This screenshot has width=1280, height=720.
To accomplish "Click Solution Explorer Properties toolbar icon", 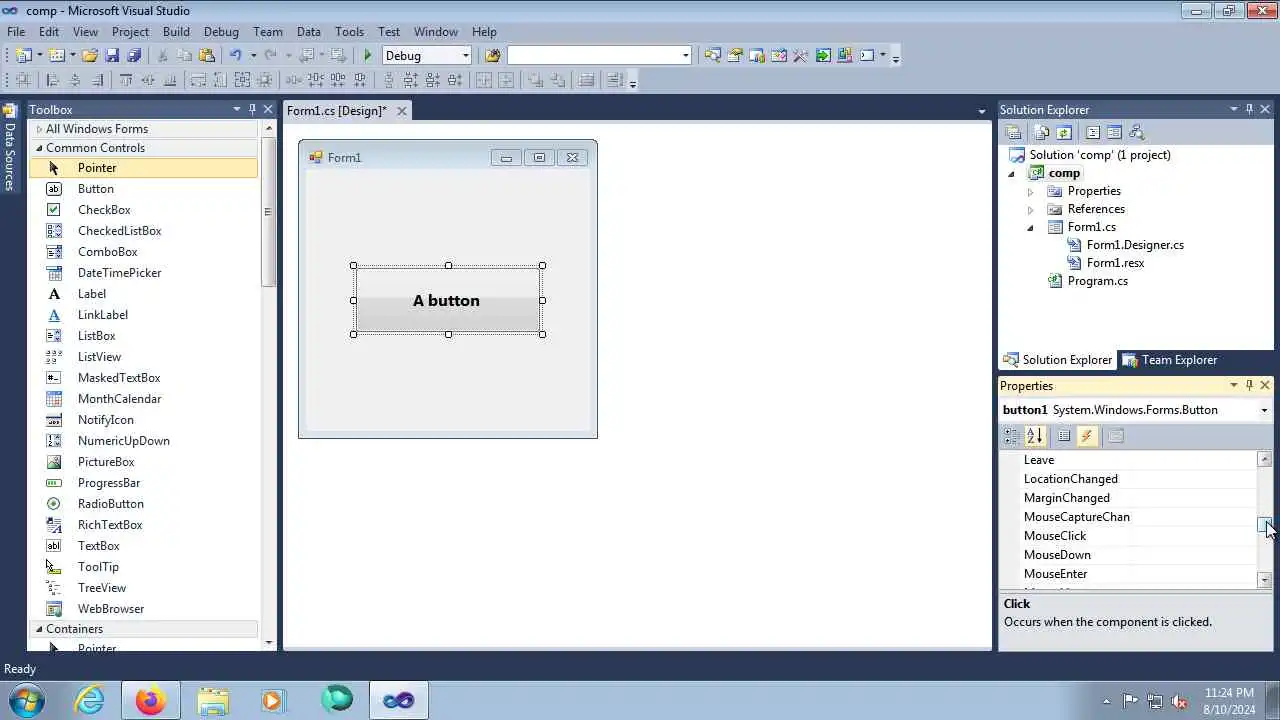I will (x=1013, y=133).
